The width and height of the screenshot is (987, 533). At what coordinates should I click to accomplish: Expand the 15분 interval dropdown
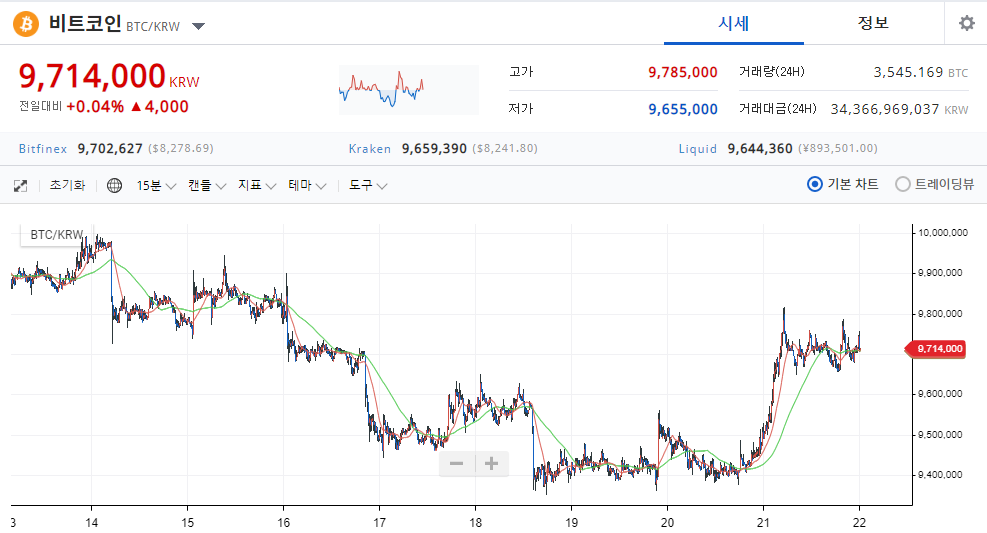pos(156,185)
